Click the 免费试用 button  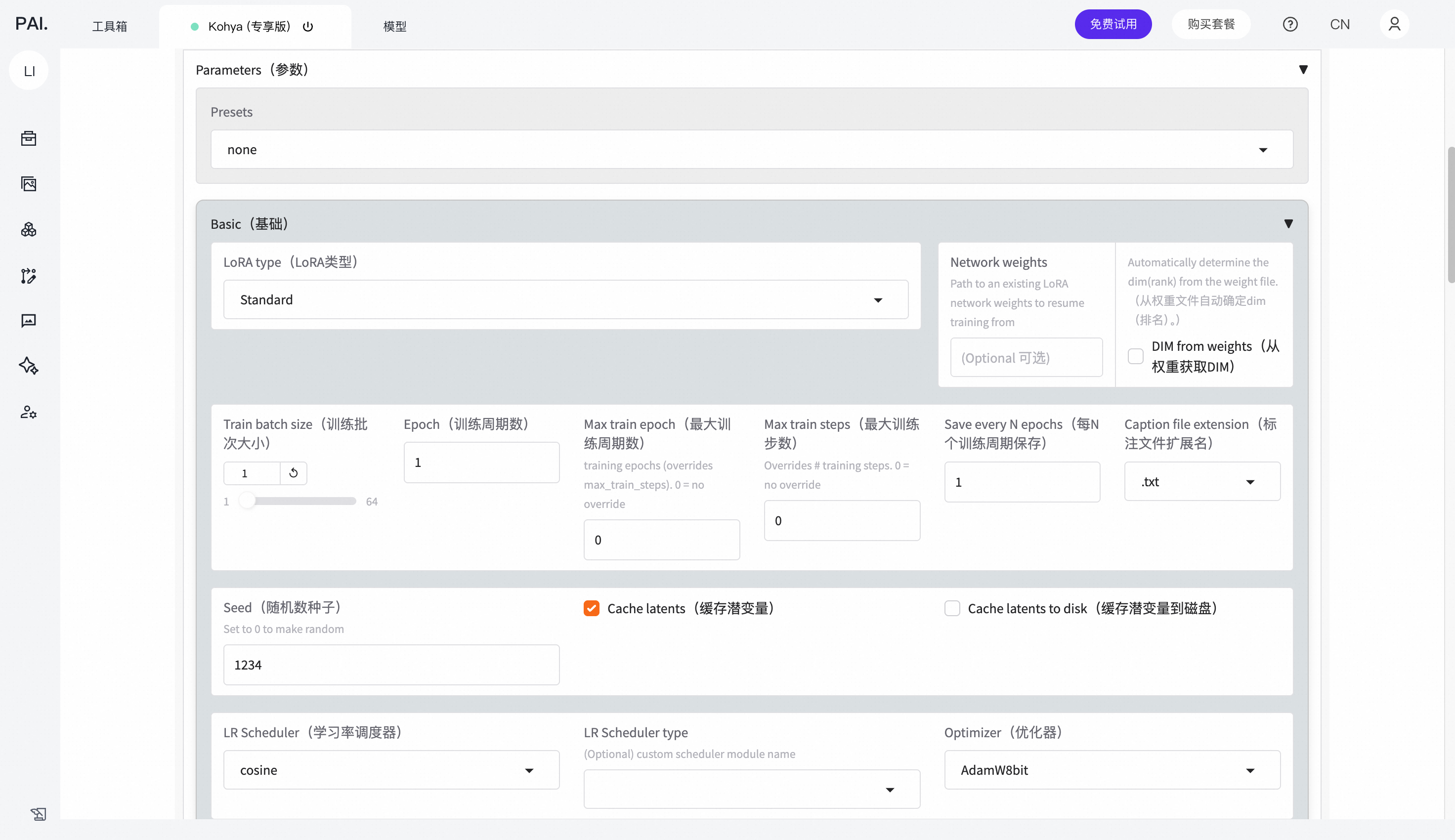pos(1113,24)
